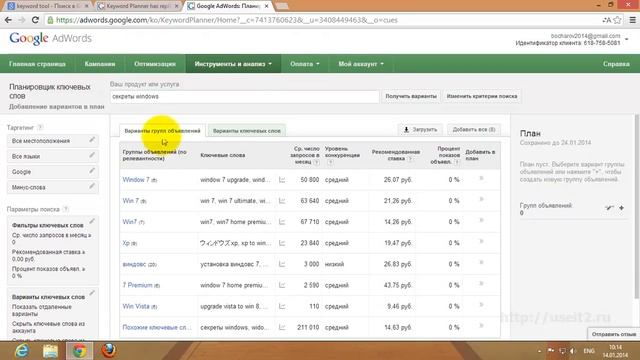Open trend chart icon for Win7 row
The width and height of the screenshot is (640, 360).
282,222
